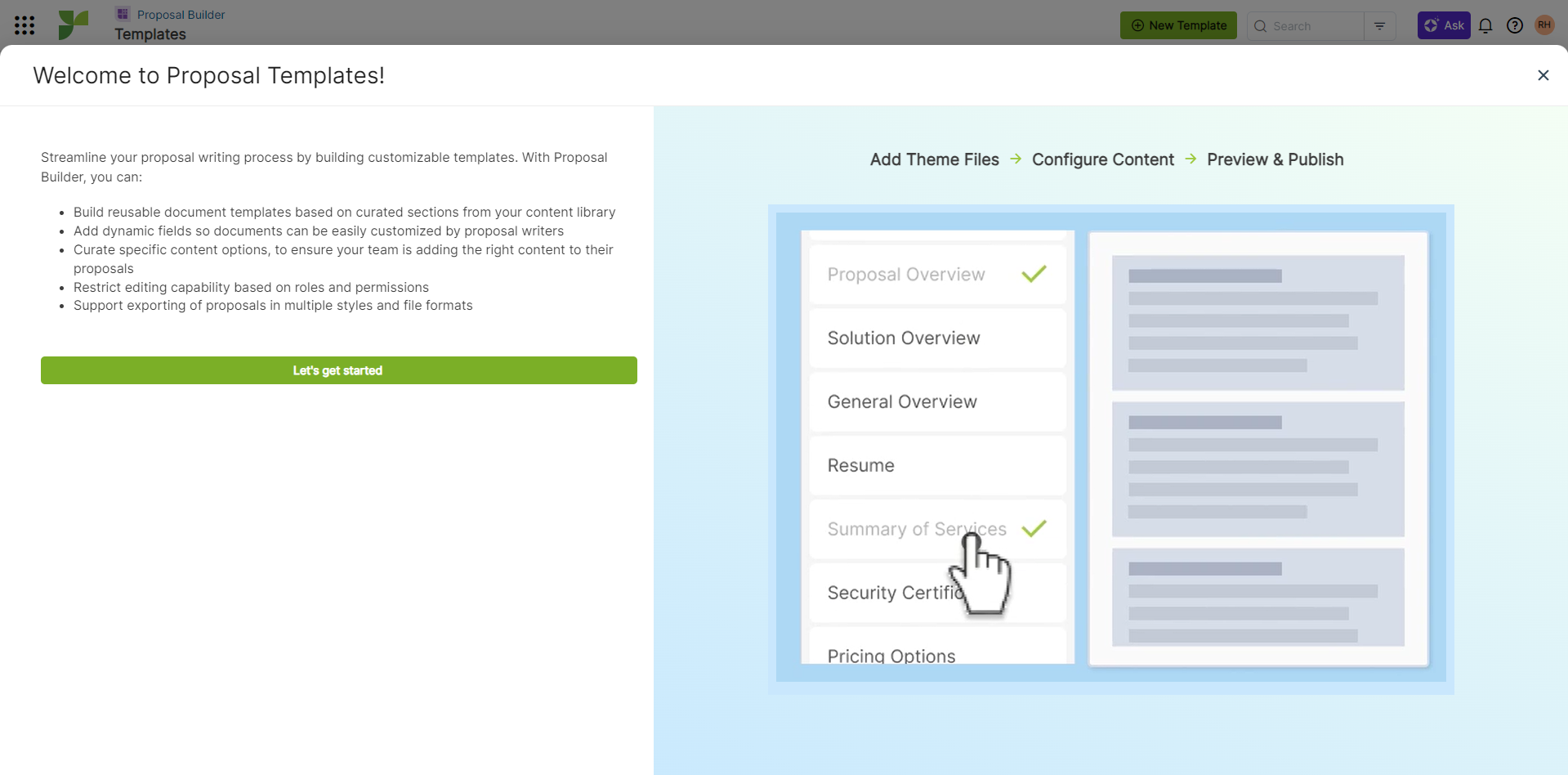This screenshot has width=1568, height=775.
Task: Click the welcome illustration image
Action: 1111,450
